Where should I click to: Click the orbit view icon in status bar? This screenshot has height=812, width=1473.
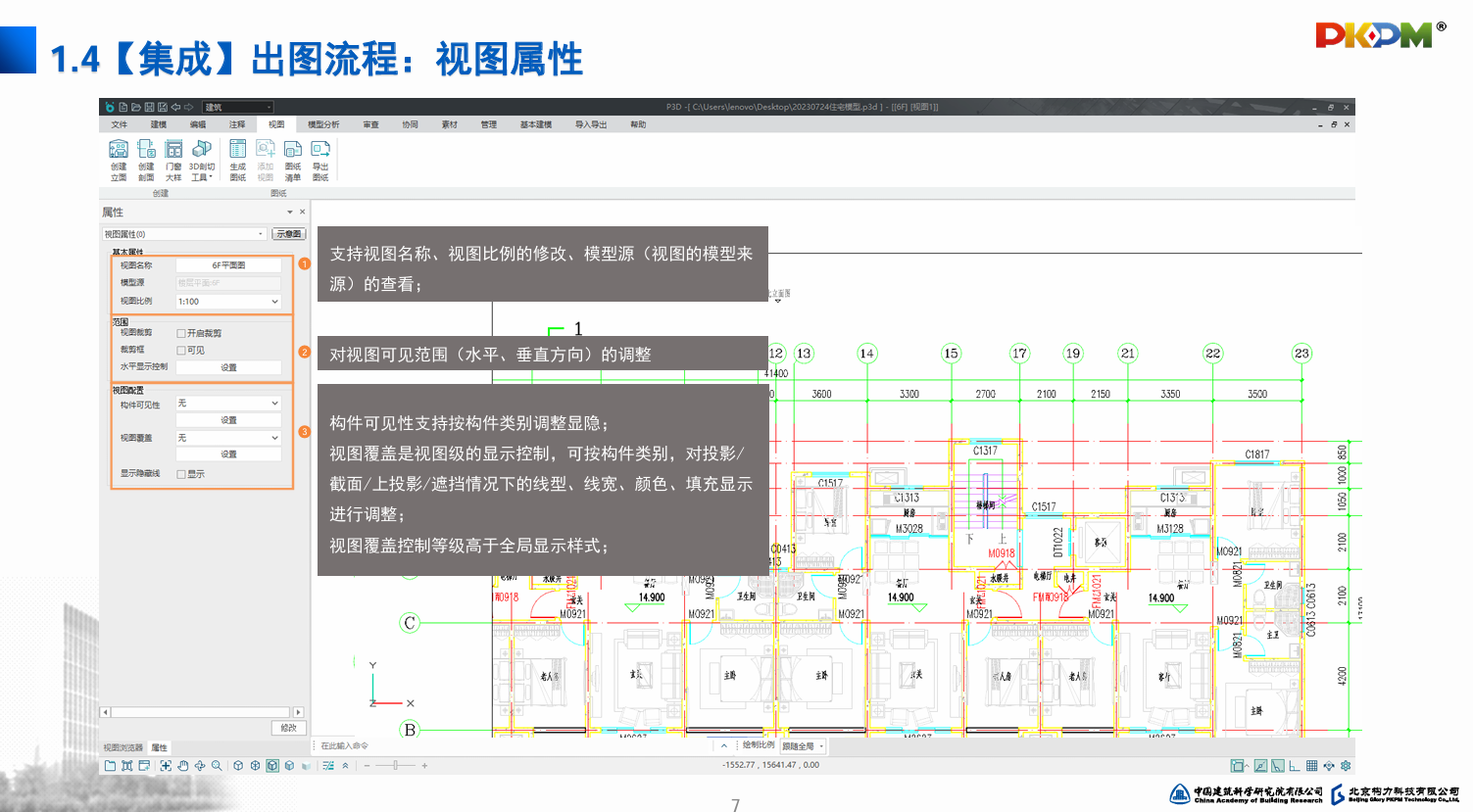(x=200, y=766)
